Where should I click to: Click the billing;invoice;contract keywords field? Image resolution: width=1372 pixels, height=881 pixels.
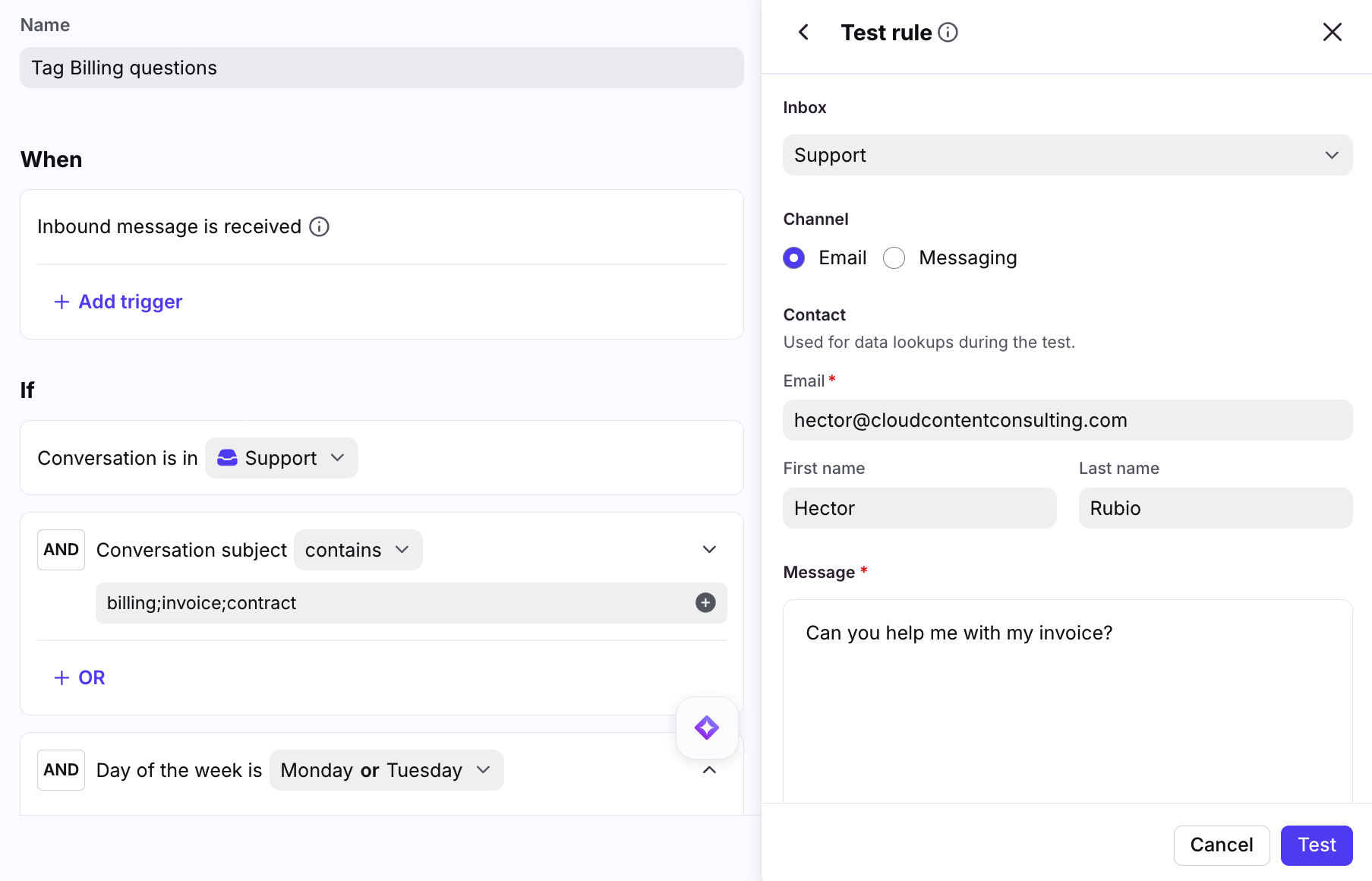point(412,603)
